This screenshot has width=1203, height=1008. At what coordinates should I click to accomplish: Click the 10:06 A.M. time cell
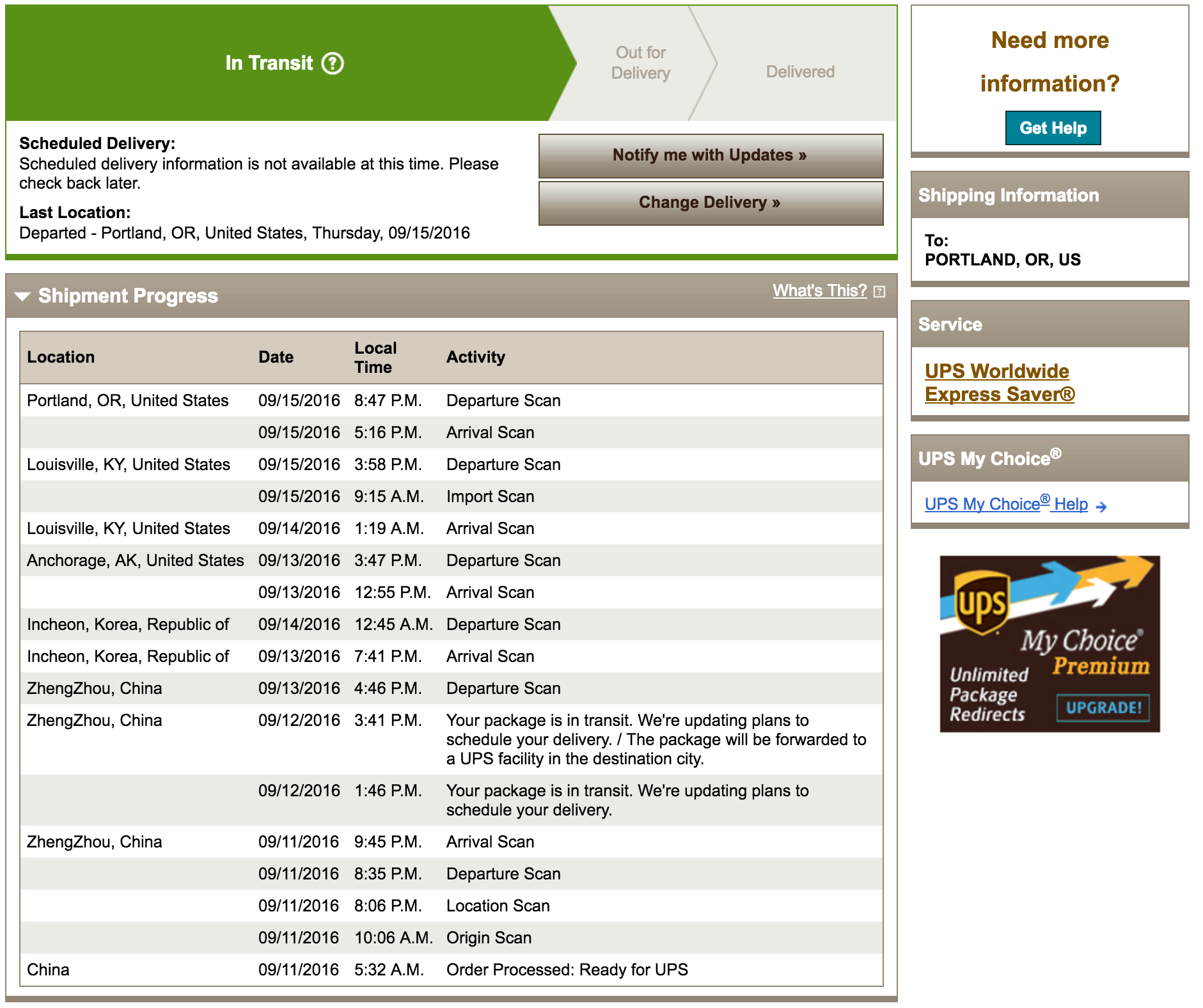point(393,938)
